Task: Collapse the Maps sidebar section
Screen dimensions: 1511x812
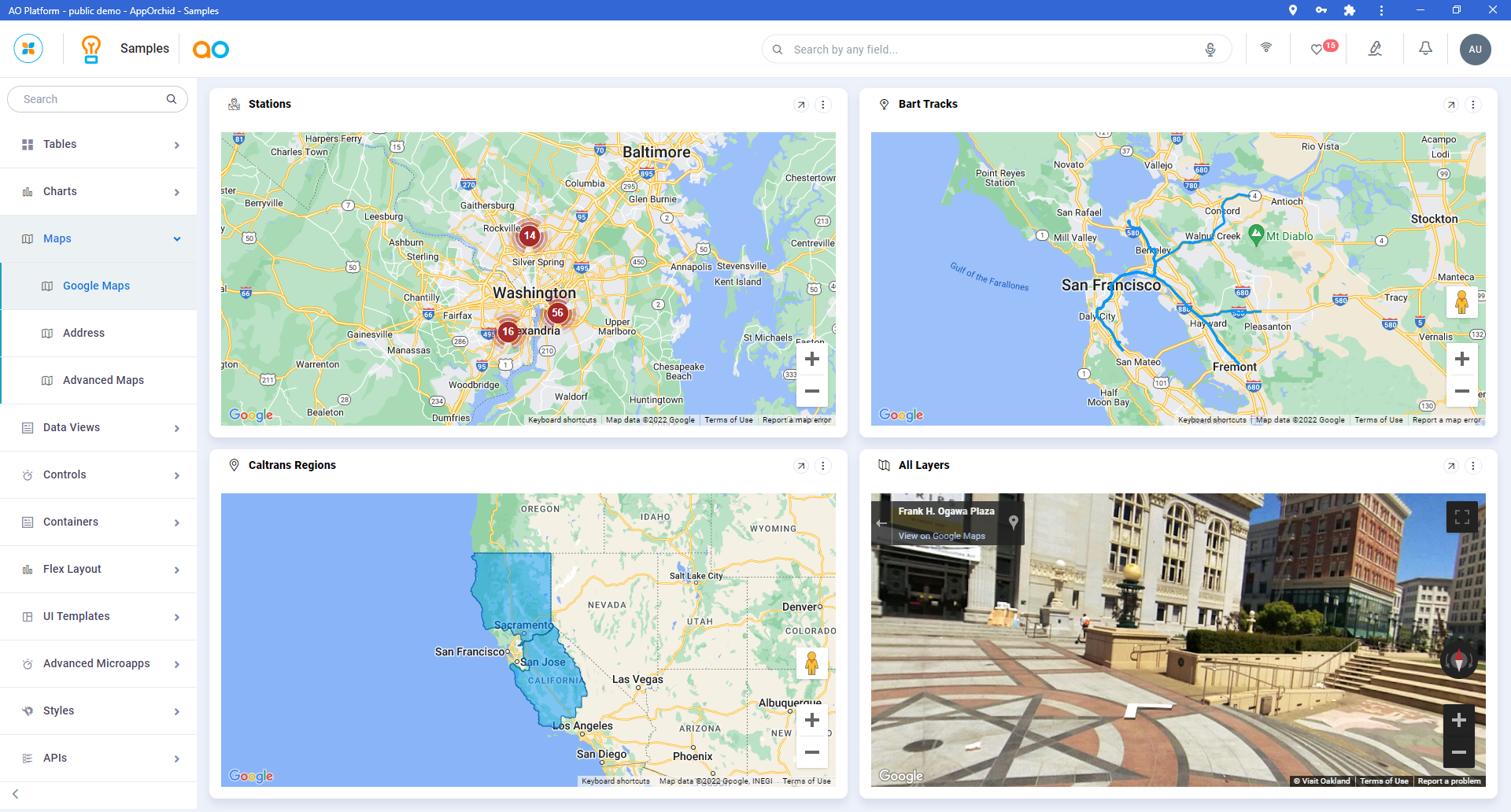Action: [x=177, y=239]
